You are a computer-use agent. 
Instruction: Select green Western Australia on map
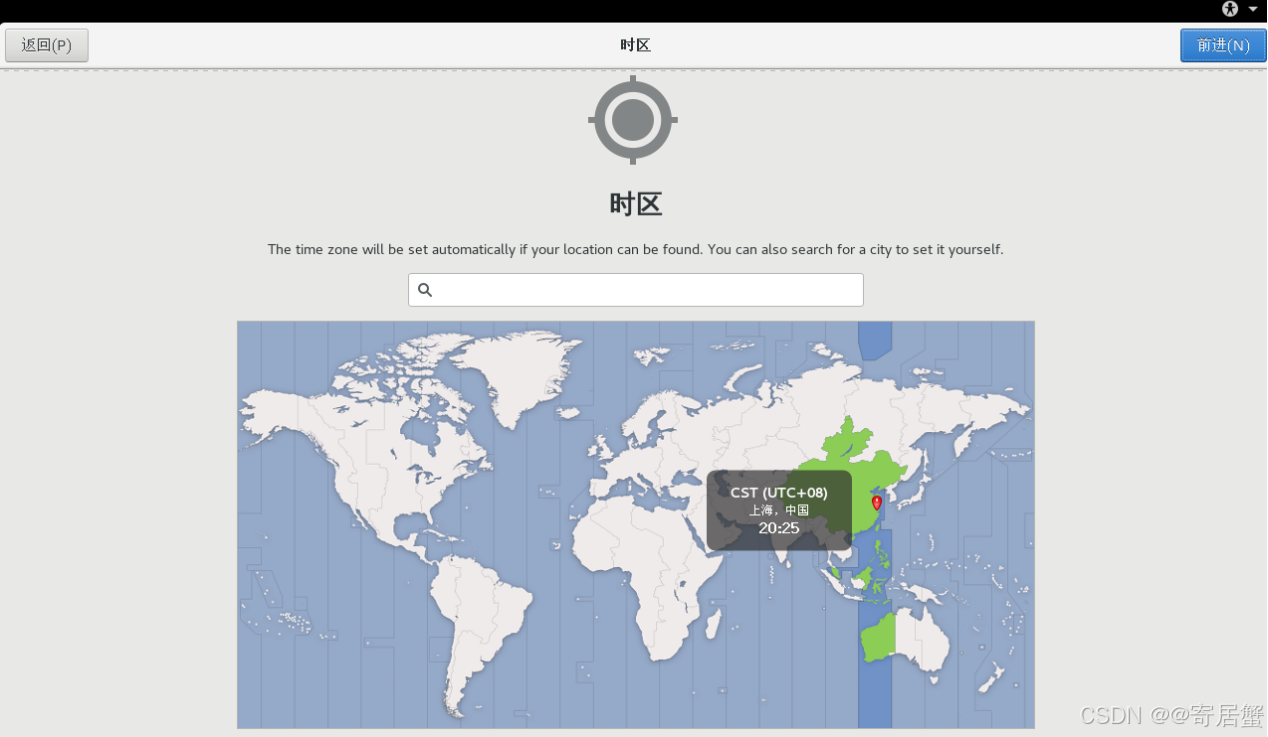point(878,636)
